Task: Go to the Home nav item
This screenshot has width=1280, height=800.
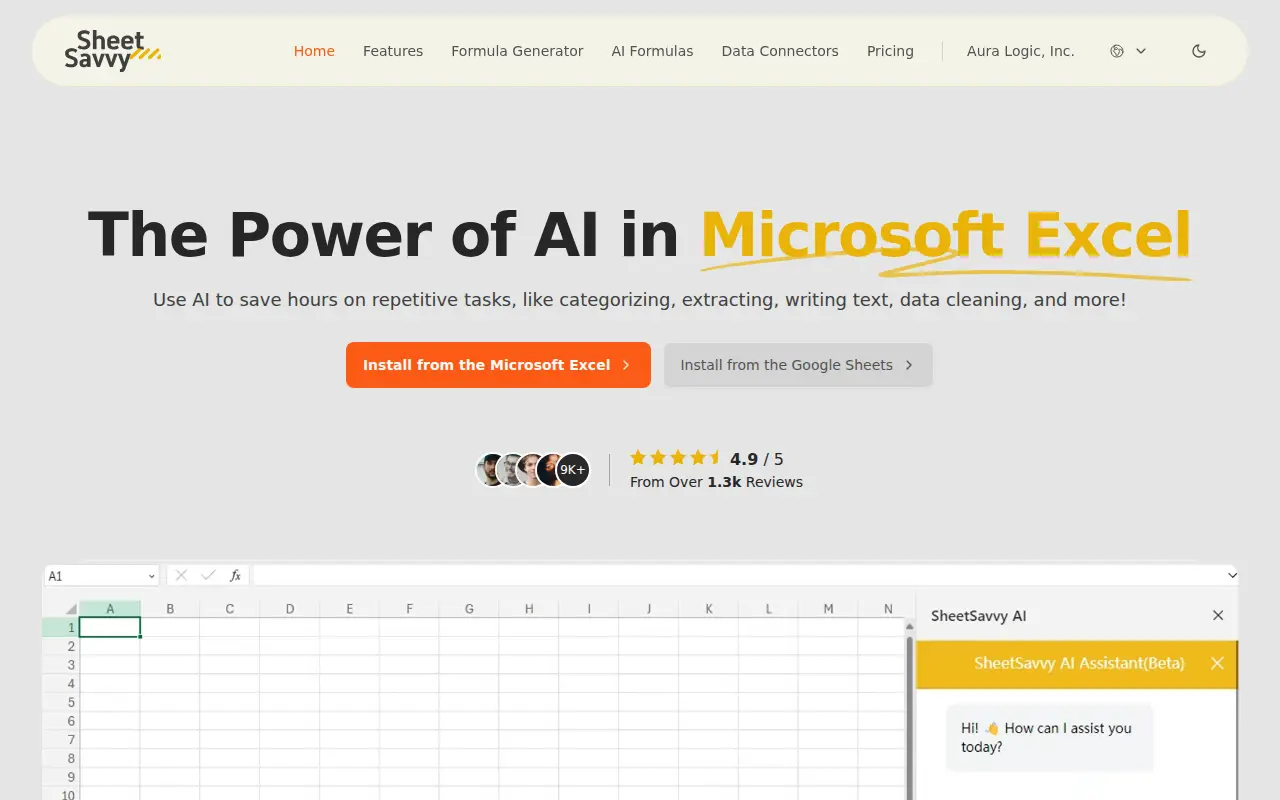Action: pos(314,51)
